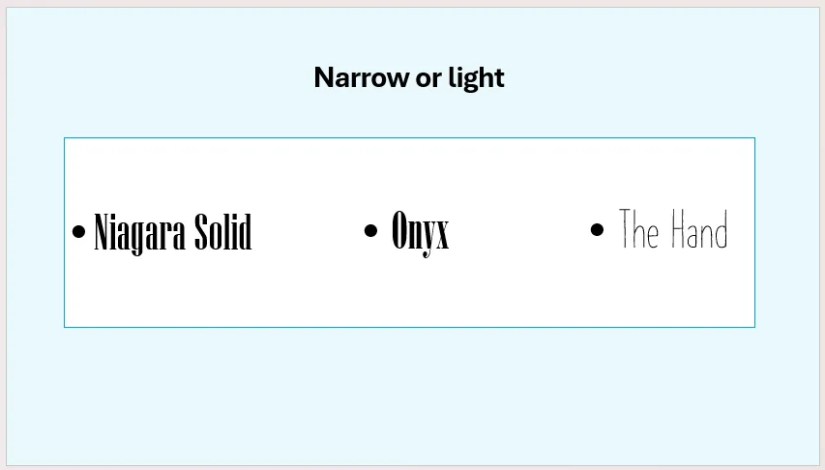Click light blue slide background above the title
This screenshot has width=825, height=470.
point(409,33)
